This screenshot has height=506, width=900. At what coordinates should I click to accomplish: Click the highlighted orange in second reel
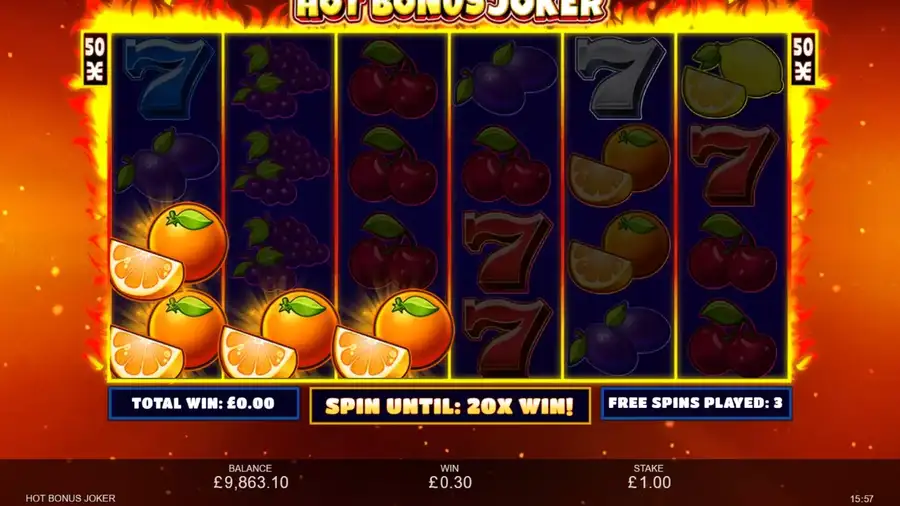point(280,334)
